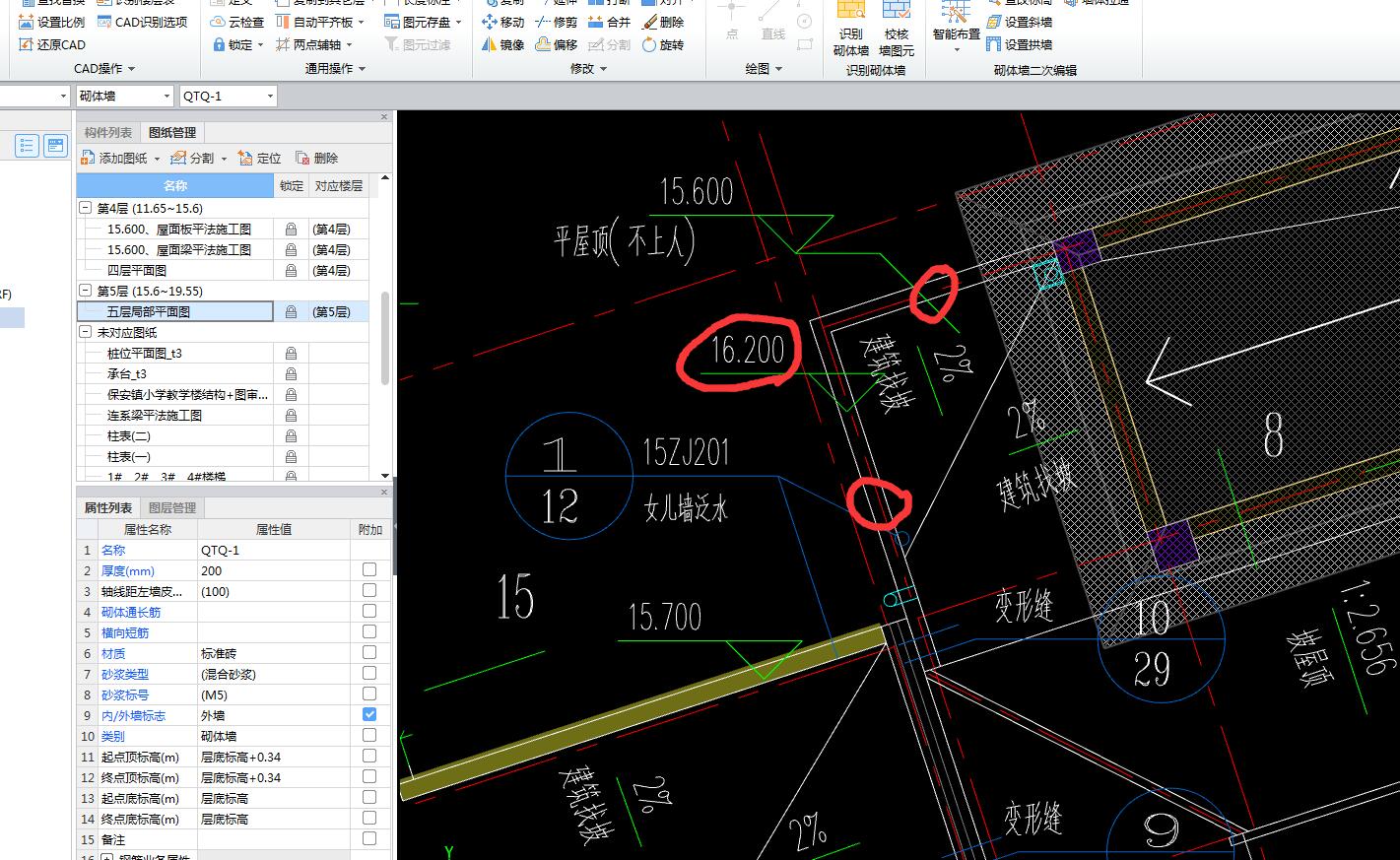This screenshot has width=1400, height=860.
Task: Toggle lock for 桩位平面图_t3 drawing
Action: [291, 353]
